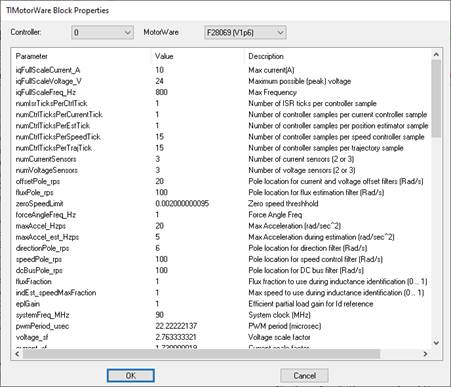Click the iqFullScaleFreq_Hz value 800
The height and width of the screenshot is (387, 451).
[x=162, y=92]
